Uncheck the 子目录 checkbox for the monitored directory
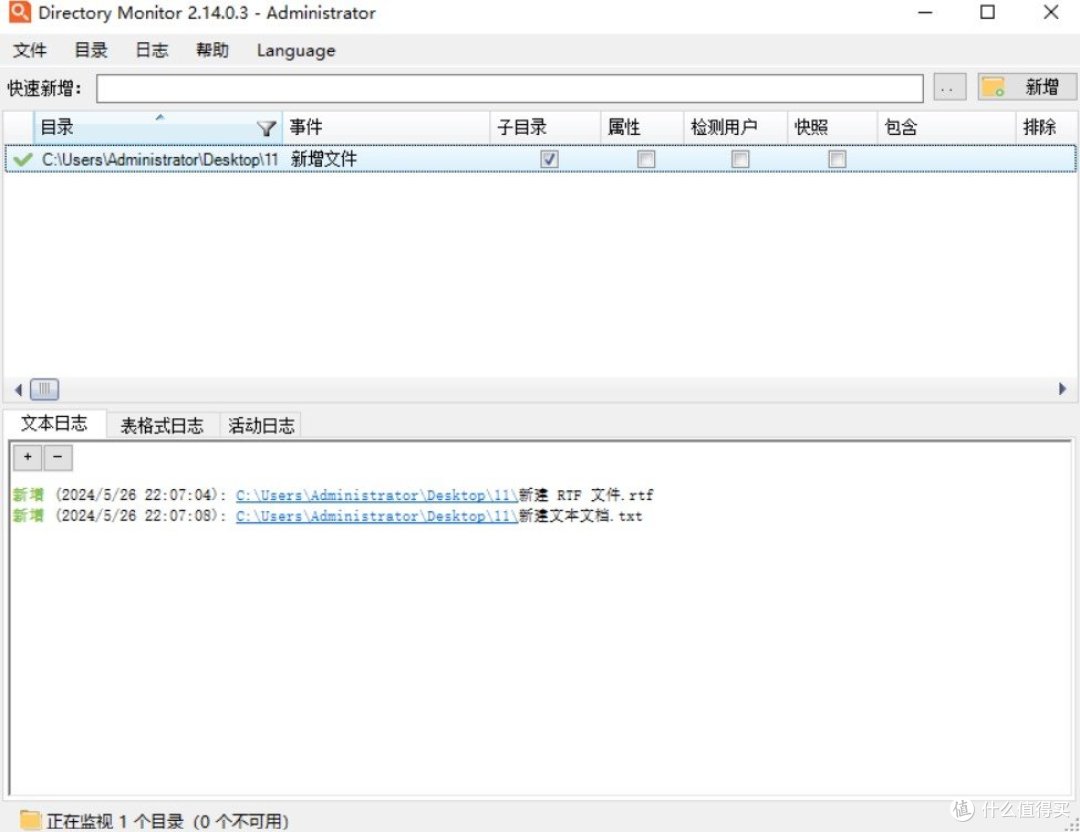 548,159
